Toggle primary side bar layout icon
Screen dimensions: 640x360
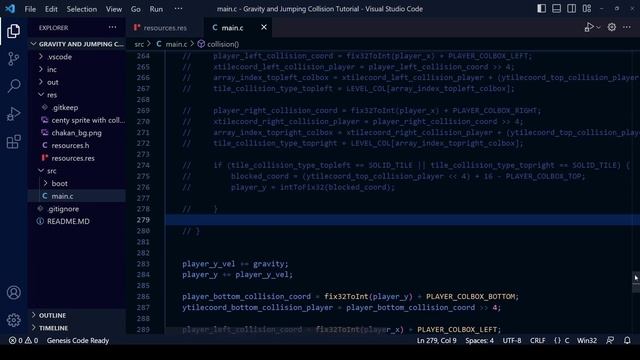click(541, 9)
